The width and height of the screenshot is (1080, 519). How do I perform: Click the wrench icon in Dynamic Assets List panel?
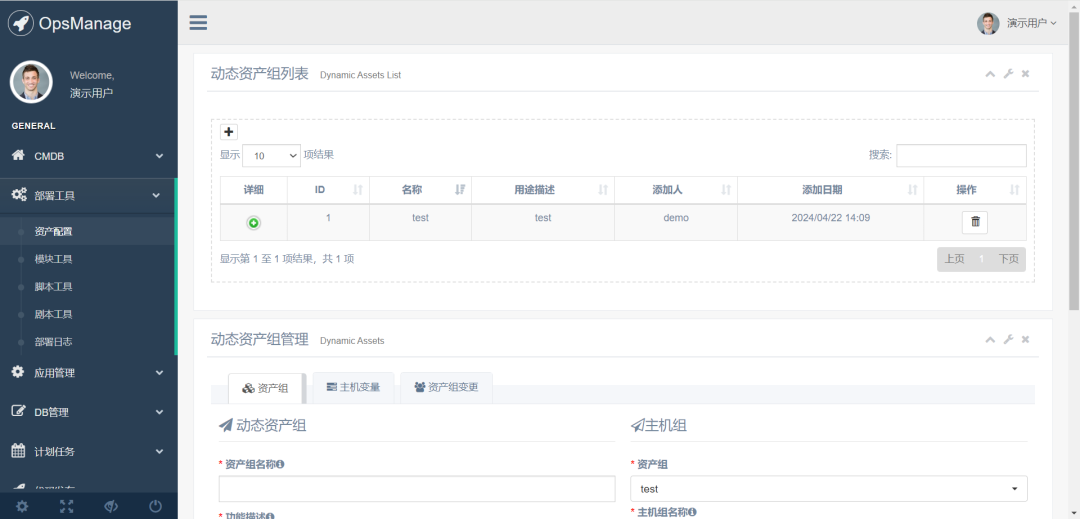tap(1008, 74)
